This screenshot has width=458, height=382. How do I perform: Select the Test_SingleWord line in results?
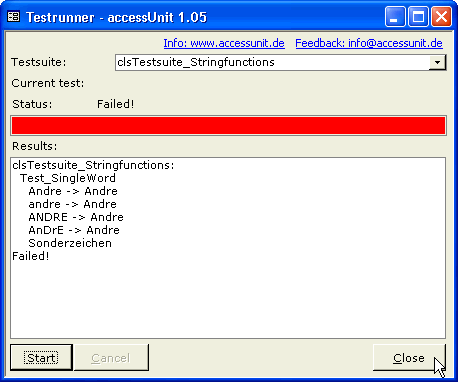click(x=68, y=178)
